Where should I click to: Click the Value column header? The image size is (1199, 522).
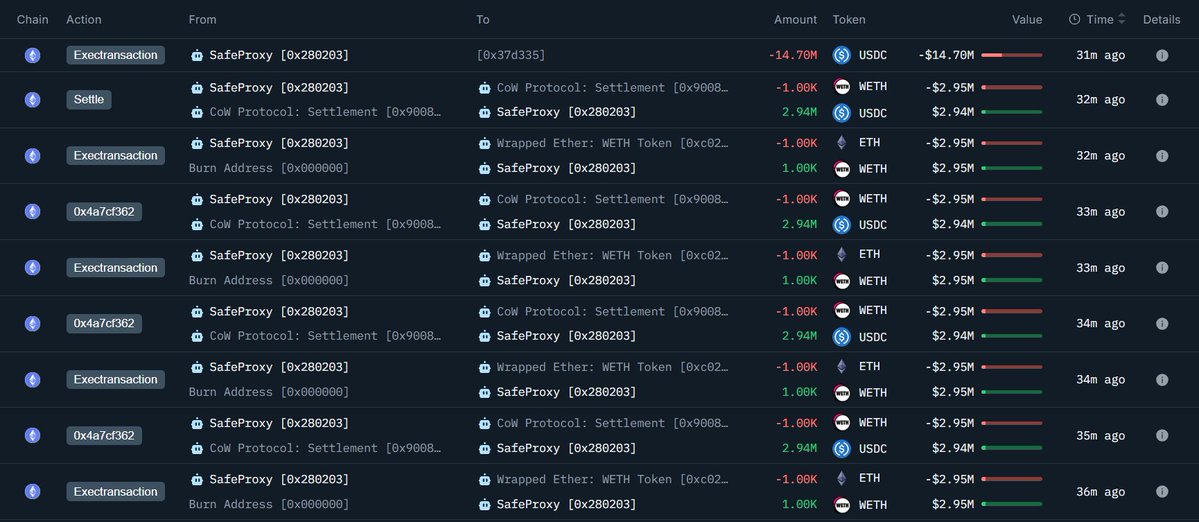(1026, 19)
